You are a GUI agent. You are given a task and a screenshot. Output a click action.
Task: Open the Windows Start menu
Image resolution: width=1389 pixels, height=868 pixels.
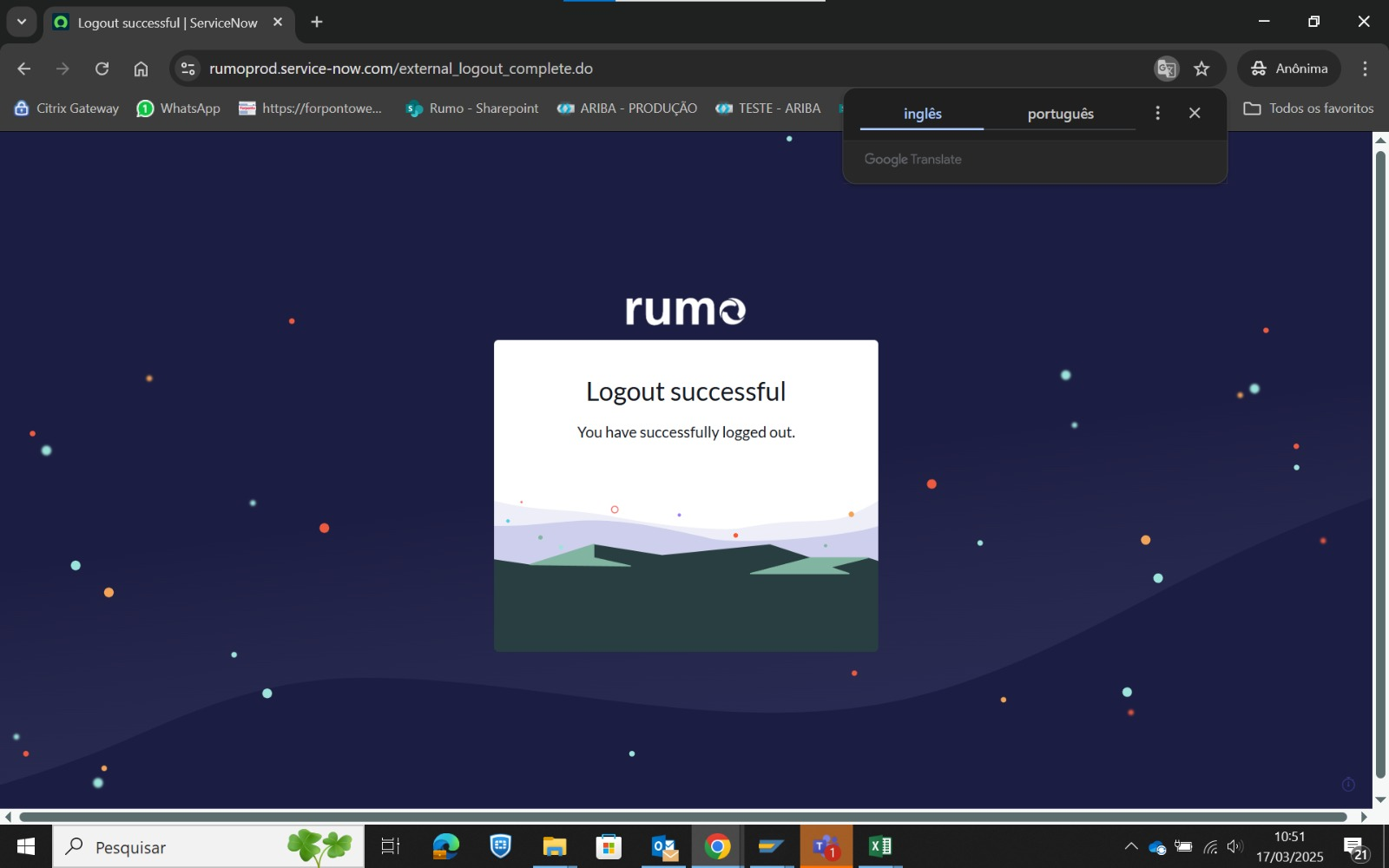click(x=26, y=846)
